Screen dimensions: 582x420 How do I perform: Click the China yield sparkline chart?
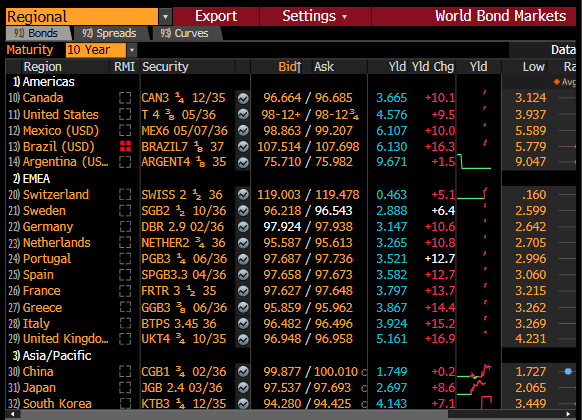[x=474, y=371]
